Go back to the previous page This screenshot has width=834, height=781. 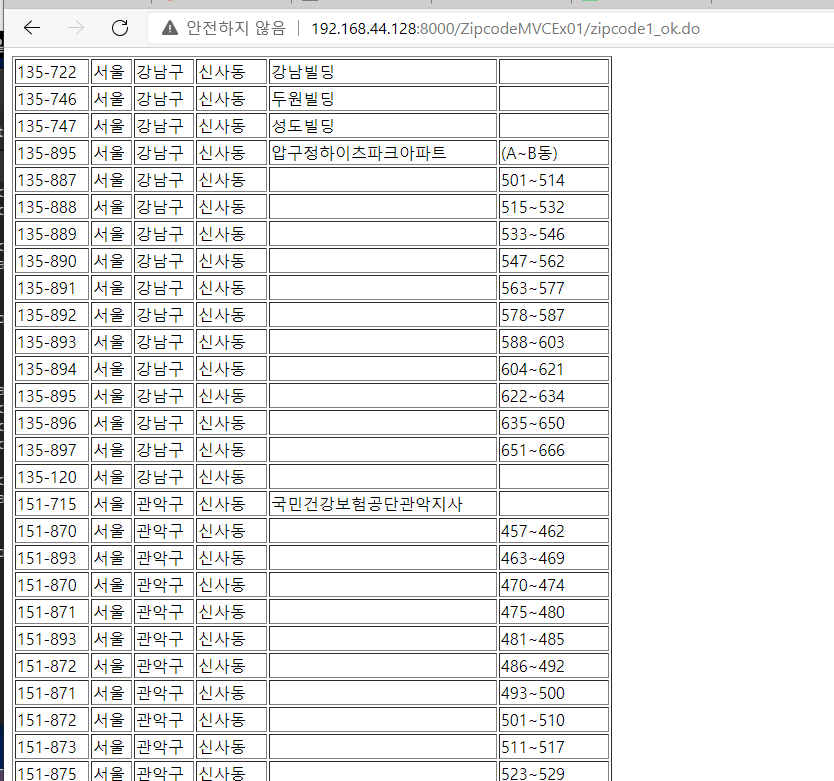tap(32, 28)
